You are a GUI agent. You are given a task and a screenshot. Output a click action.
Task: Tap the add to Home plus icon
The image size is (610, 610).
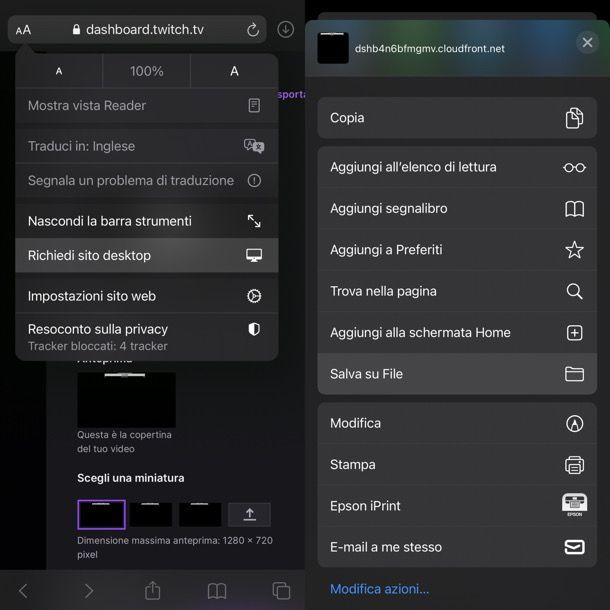(x=575, y=333)
